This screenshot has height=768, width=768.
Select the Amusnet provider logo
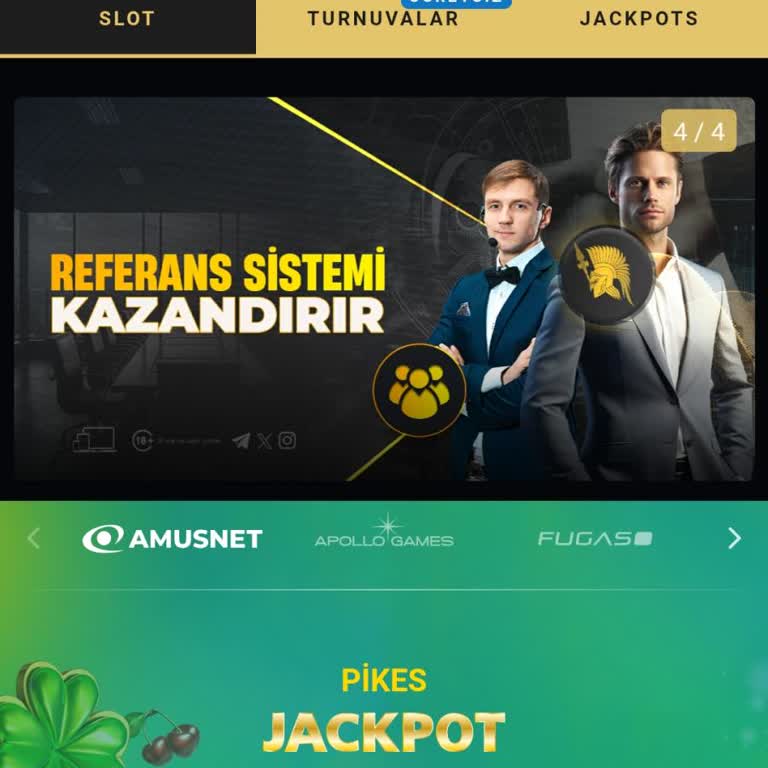172,539
